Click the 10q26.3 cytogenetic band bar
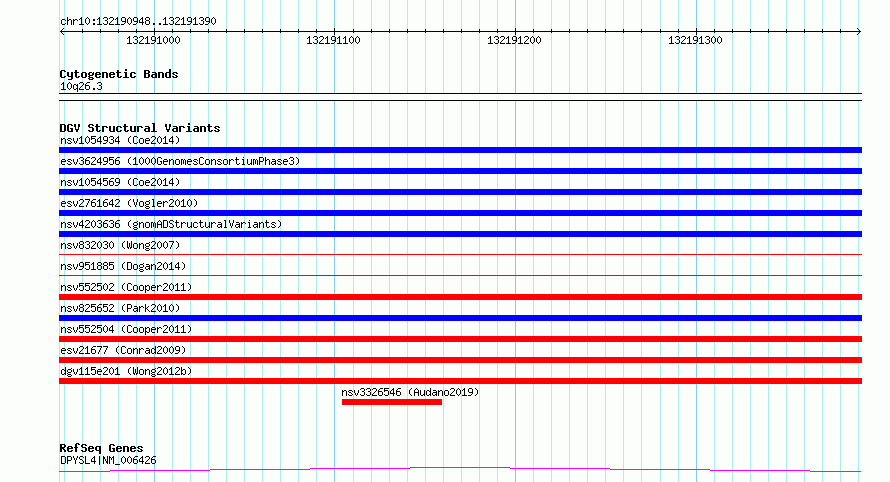890x482 pixels. (460, 97)
